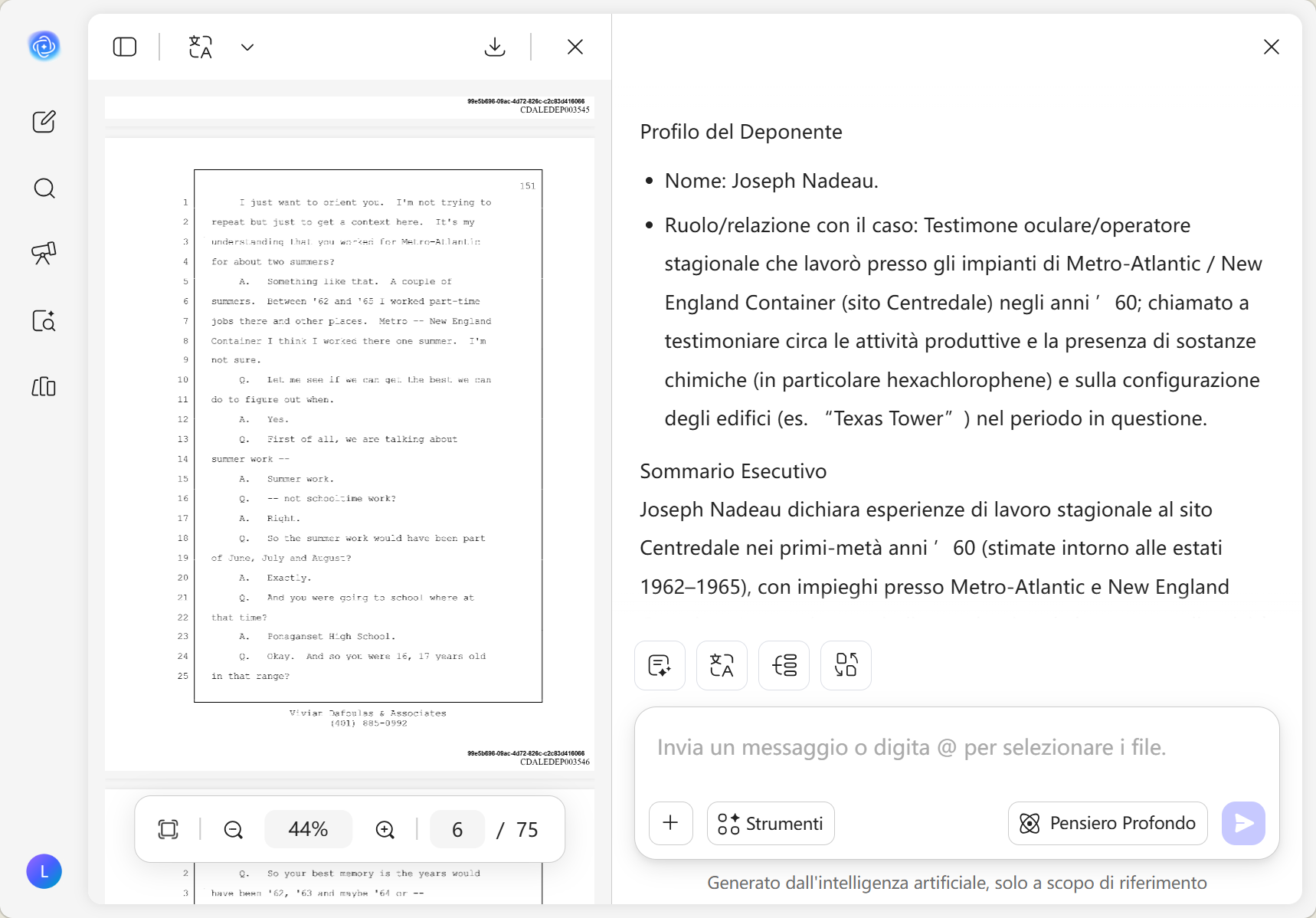Open the library books icon
The width and height of the screenshot is (1316, 918).
(x=44, y=386)
